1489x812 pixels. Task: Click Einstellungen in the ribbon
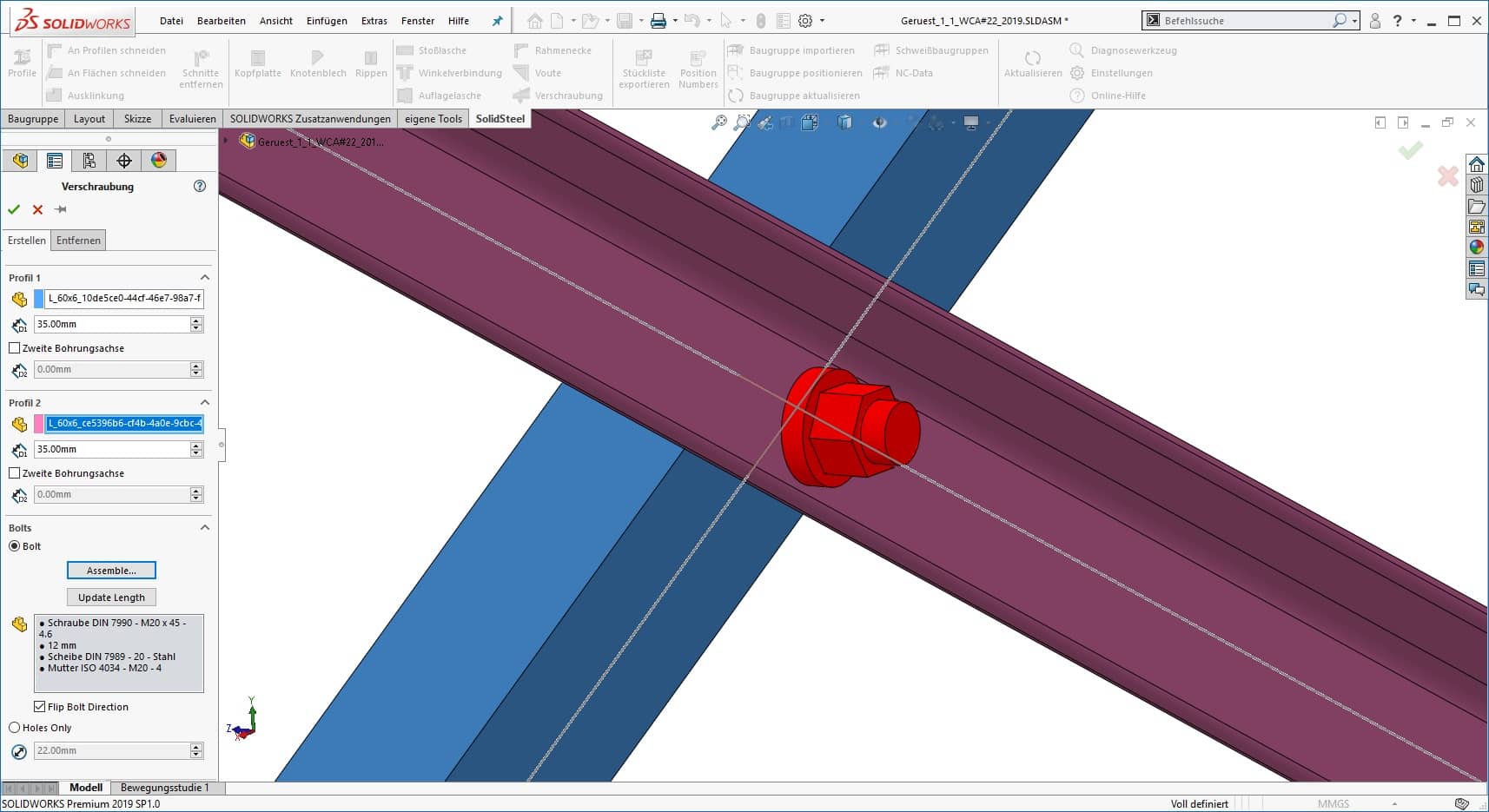tap(1112, 73)
